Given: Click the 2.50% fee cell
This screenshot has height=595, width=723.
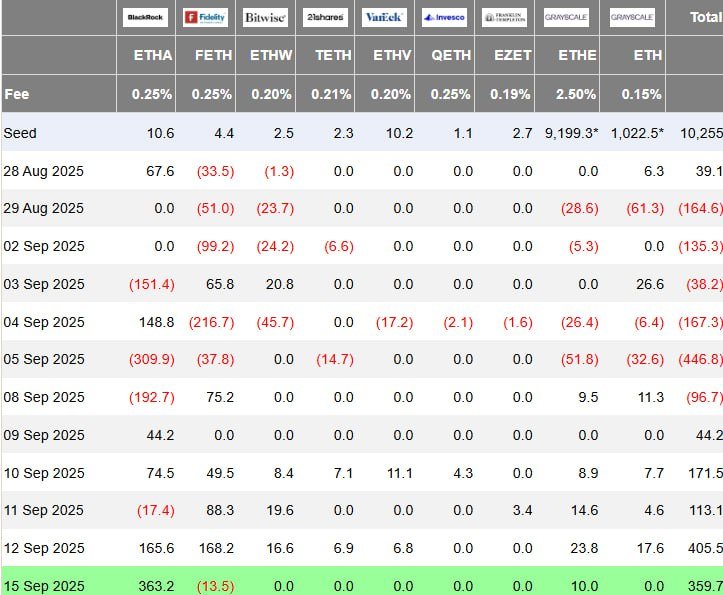Looking at the screenshot, I should (576, 94).
